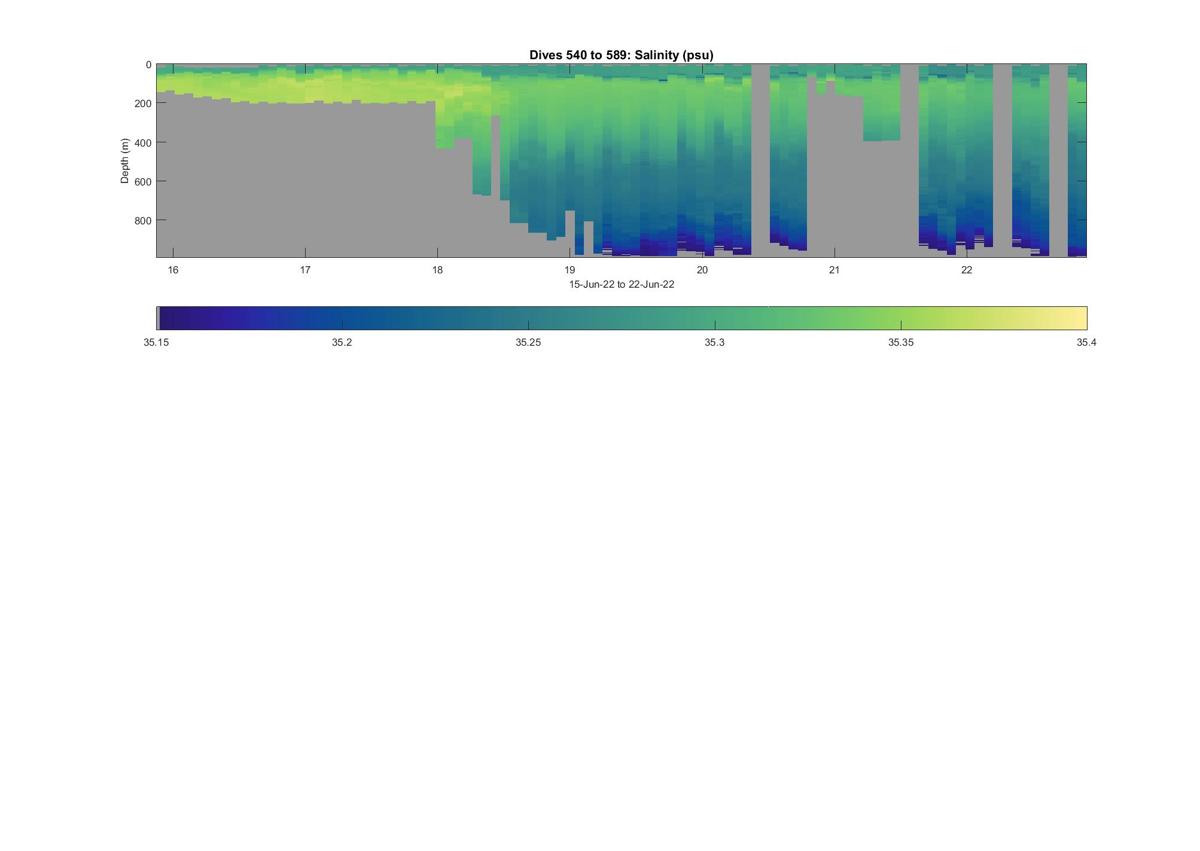Click x-axis tick label 17
1200x851 pixels.
pos(305,270)
